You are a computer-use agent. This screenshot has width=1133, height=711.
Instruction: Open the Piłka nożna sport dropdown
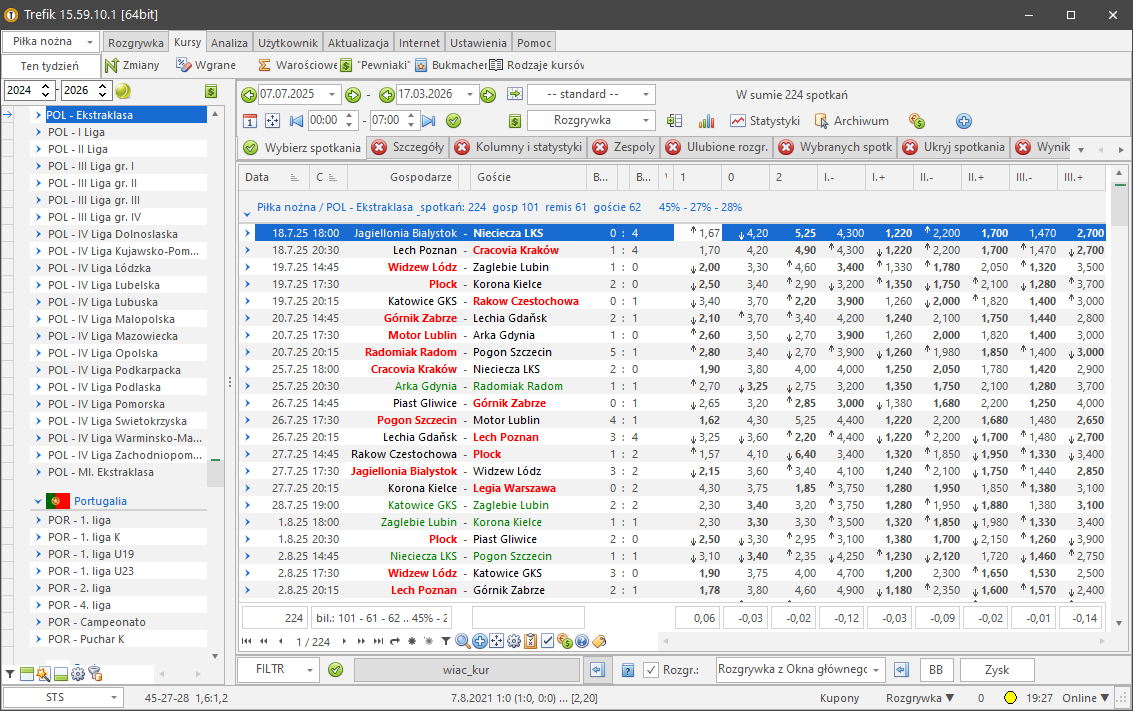point(52,42)
